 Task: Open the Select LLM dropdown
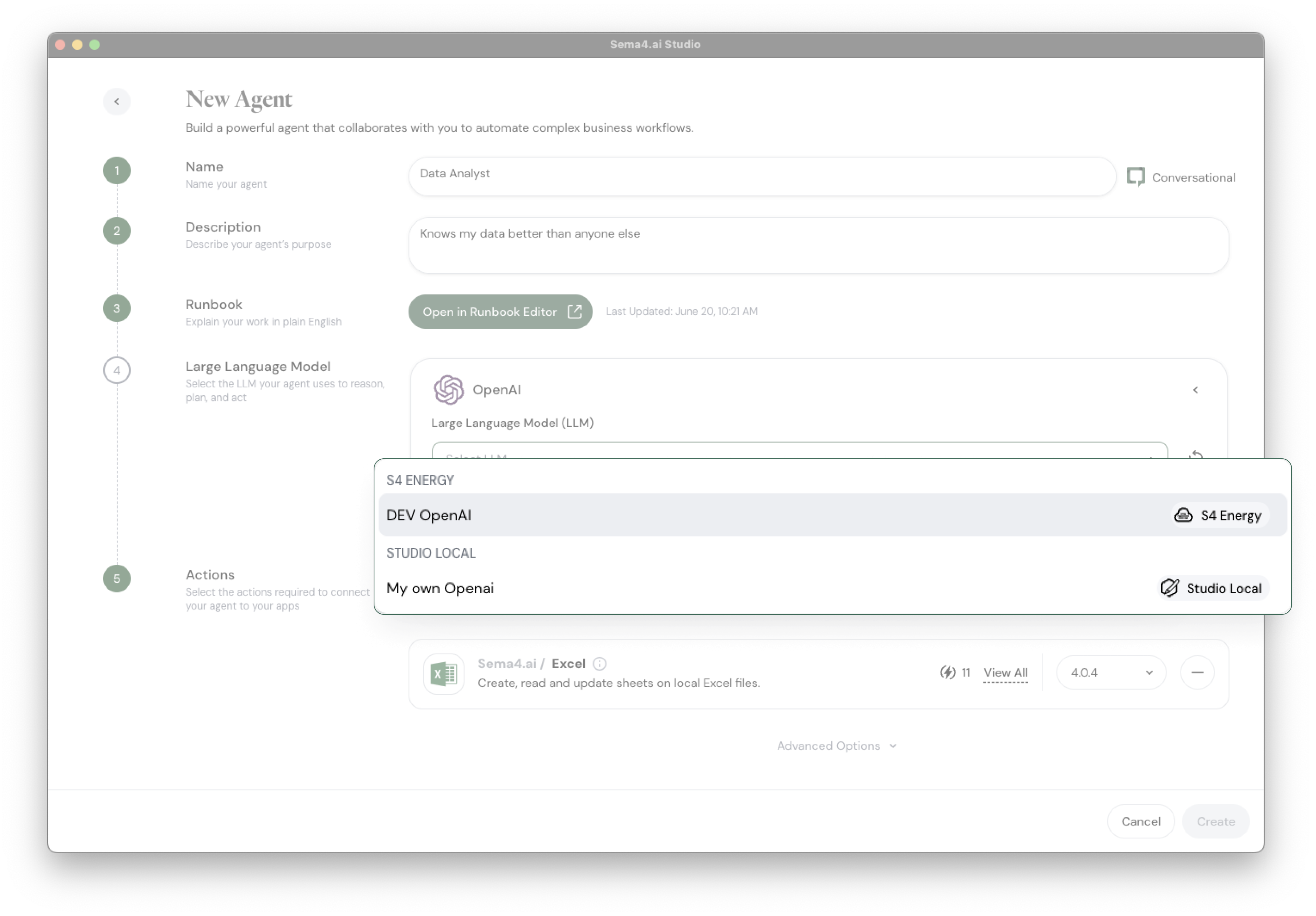coord(800,451)
